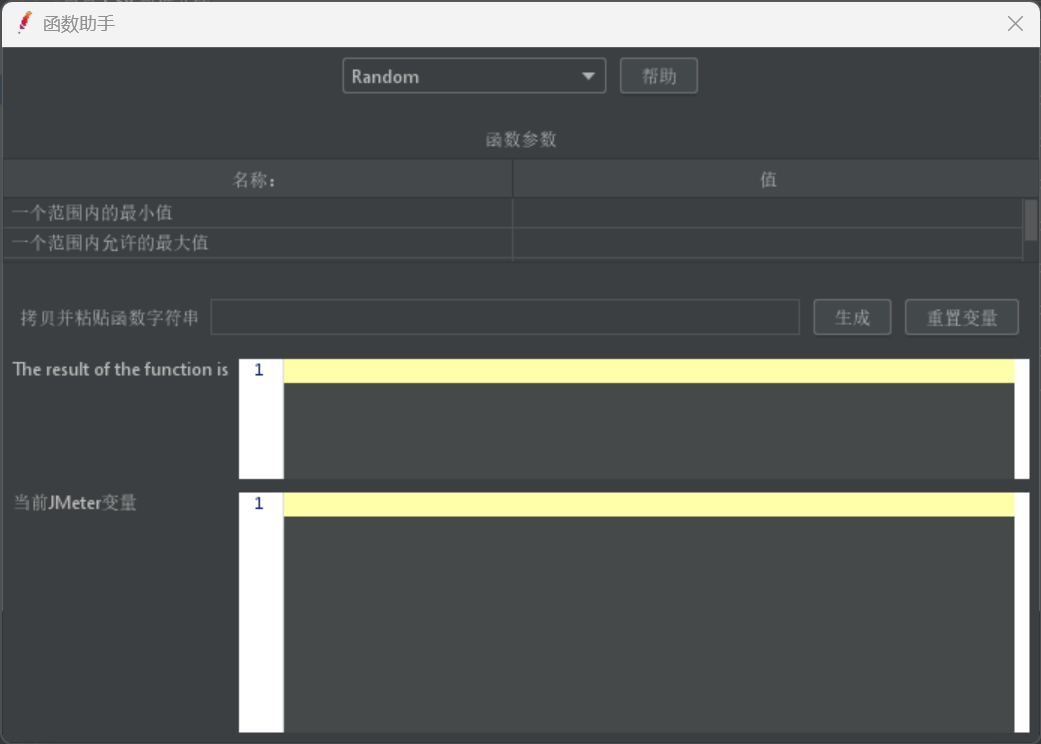Click the 函数参数 section label

(x=521, y=139)
